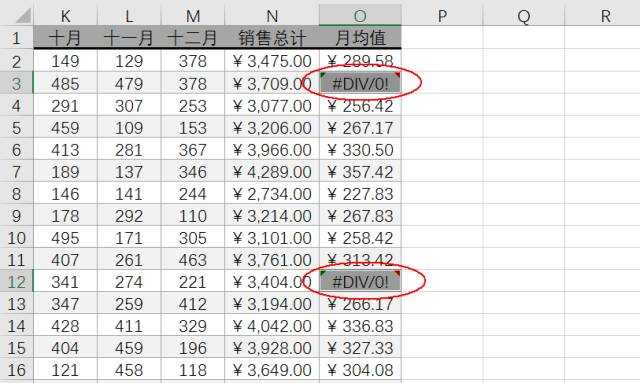640x383 pixels.
Task: Click empty cell P5
Action: pyautogui.click(x=442, y=127)
